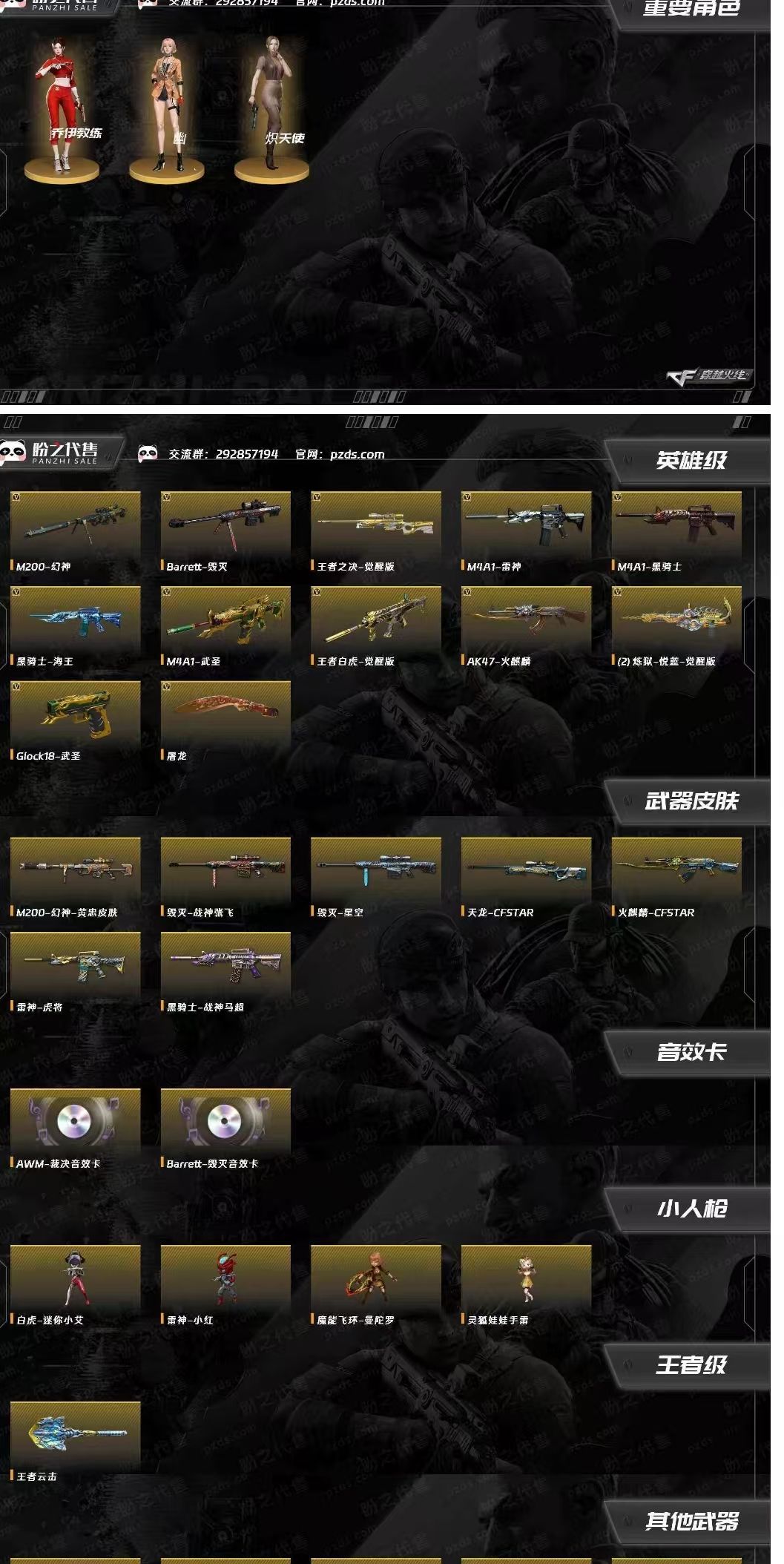
Task: Choose the 火麒麟-CFSTAR skin card
Action: pos(676,878)
